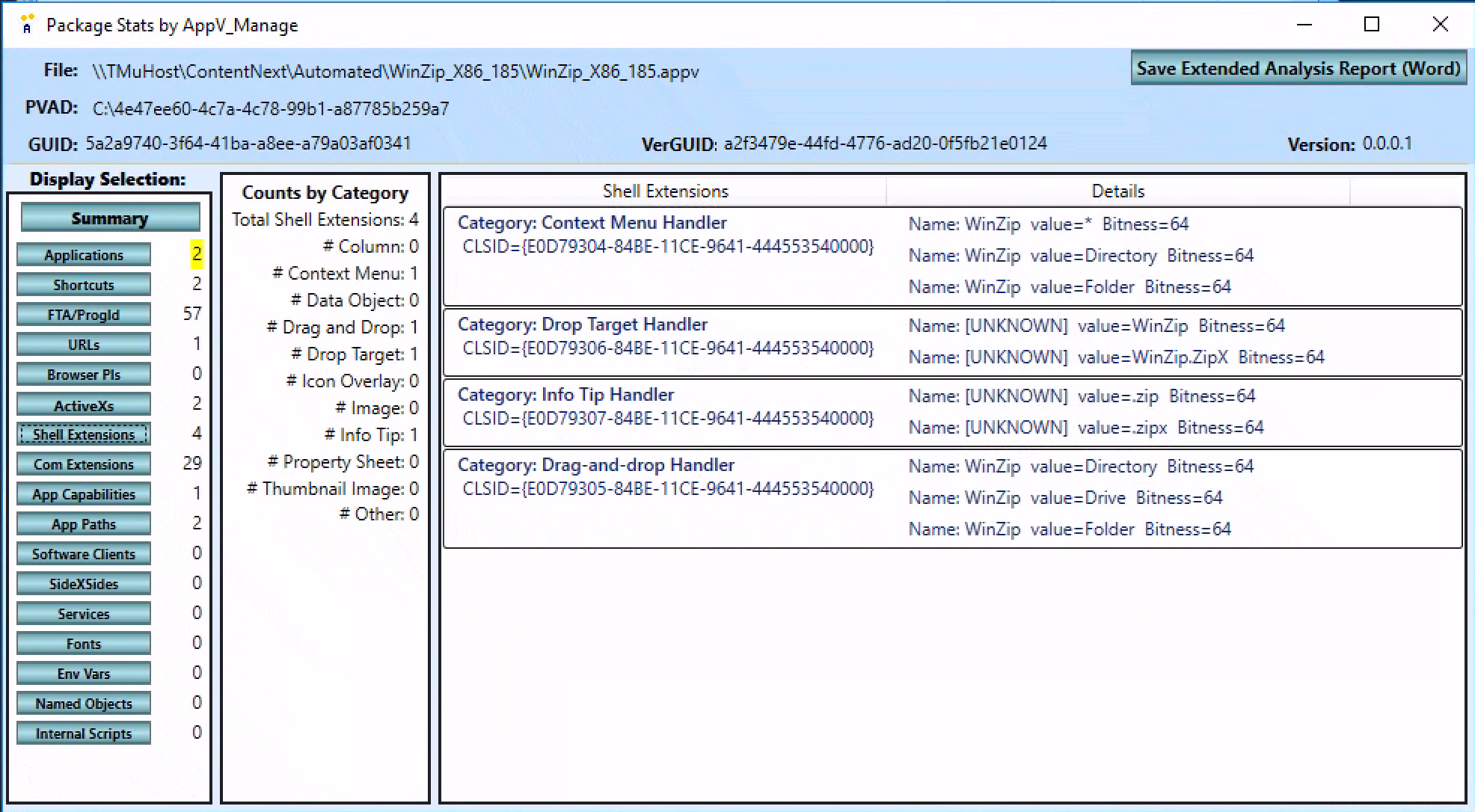
Task: Click the '# Info Tip: 1' count
Action: click(371, 435)
